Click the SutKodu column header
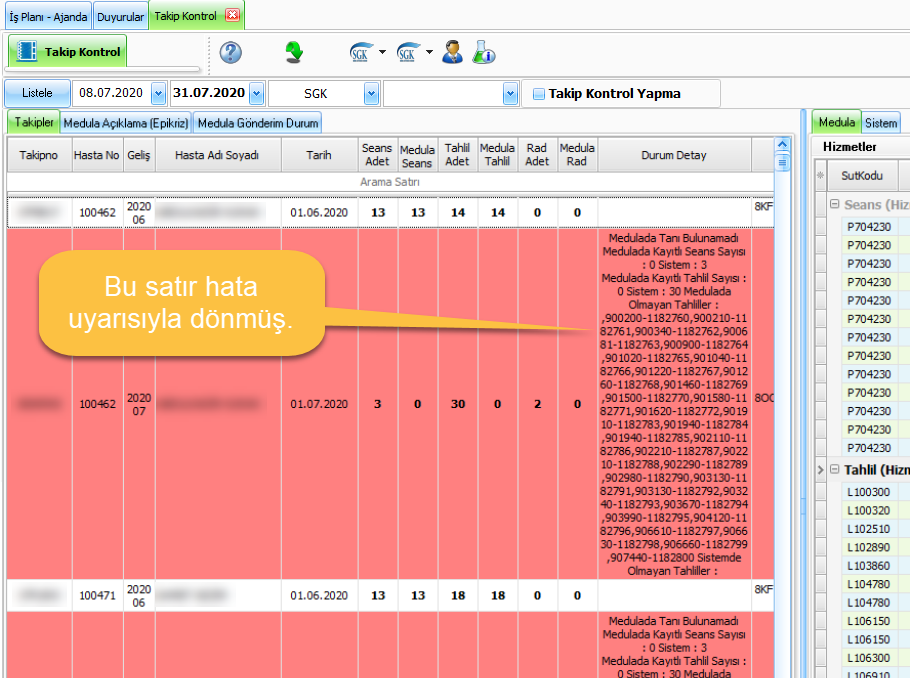Viewport: 910px width, 678px height. 862,175
